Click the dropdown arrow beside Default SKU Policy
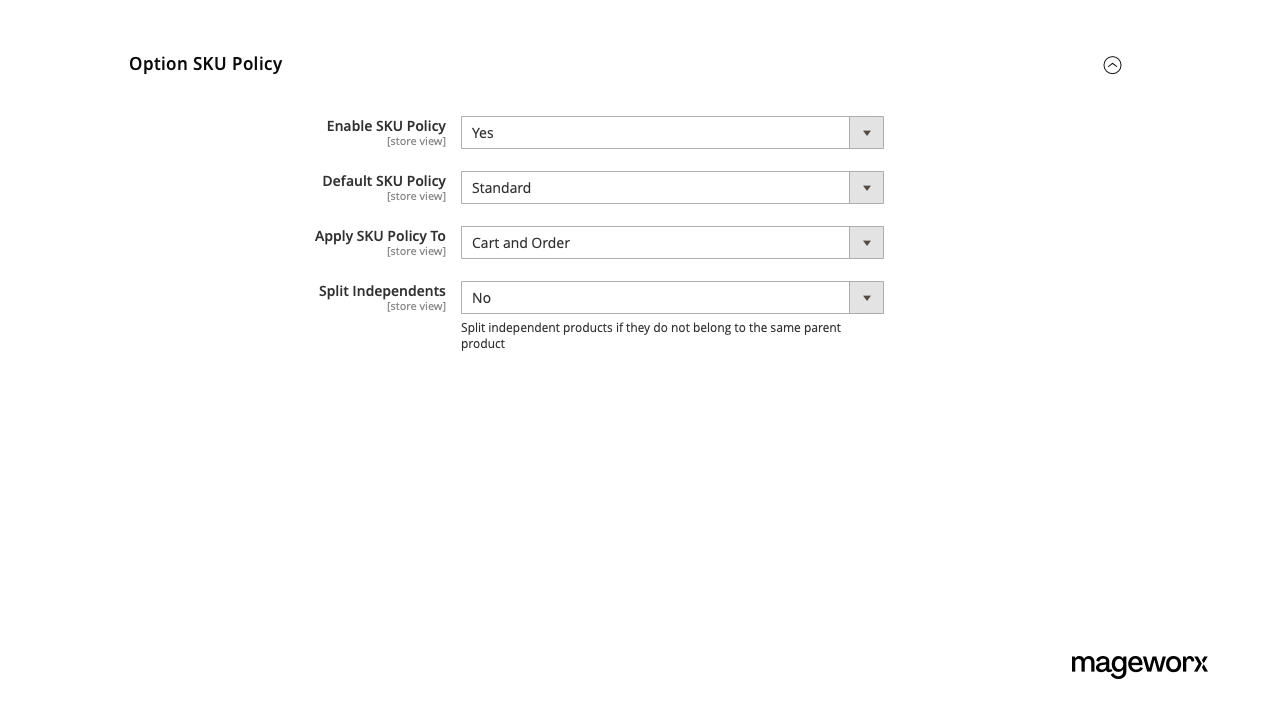The image size is (1288, 728). 866,187
